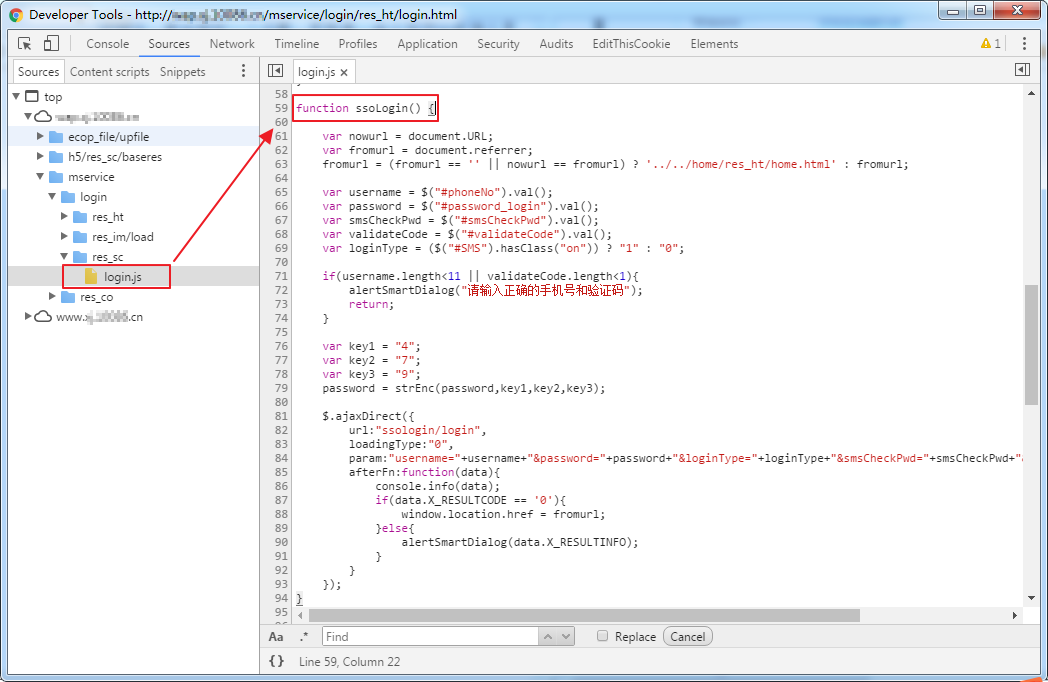
Task: Expand the h5/res_sc/baseres folder
Action: point(40,156)
